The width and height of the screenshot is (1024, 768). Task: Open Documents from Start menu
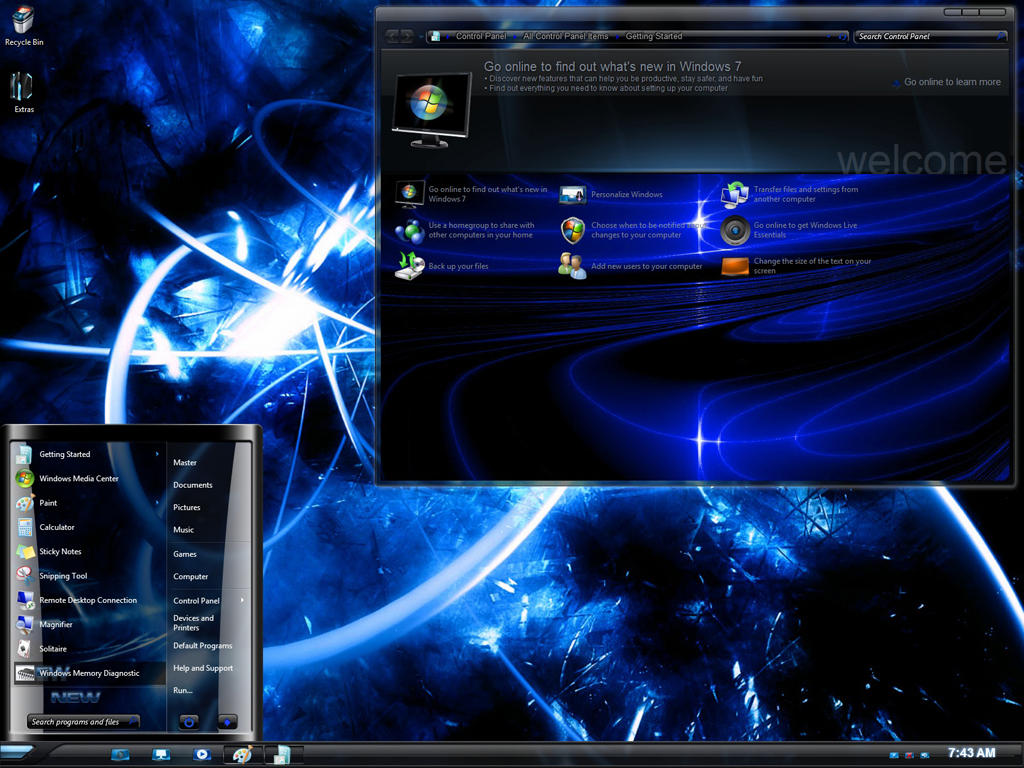pyautogui.click(x=193, y=485)
